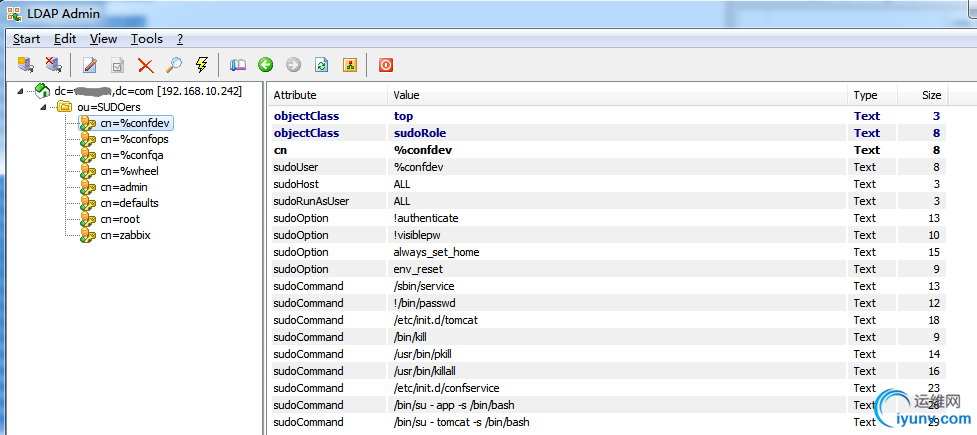Sort by the Size column header

923,95
